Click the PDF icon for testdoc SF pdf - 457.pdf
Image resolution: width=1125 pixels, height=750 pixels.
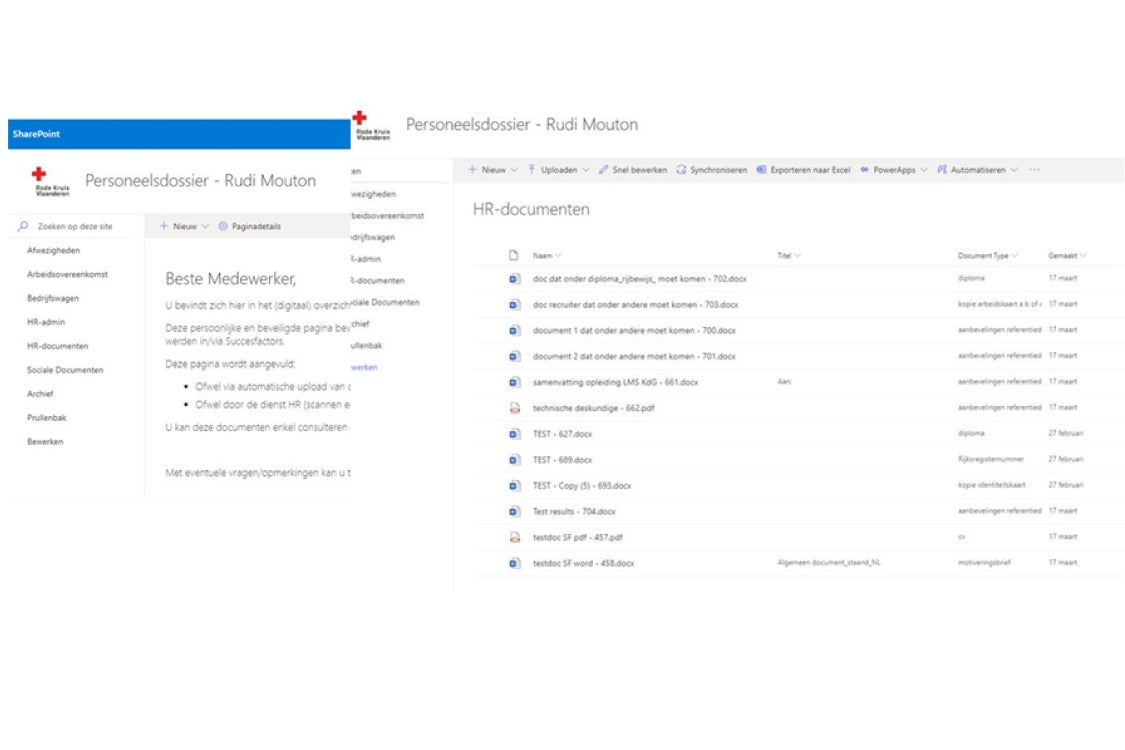(514, 537)
